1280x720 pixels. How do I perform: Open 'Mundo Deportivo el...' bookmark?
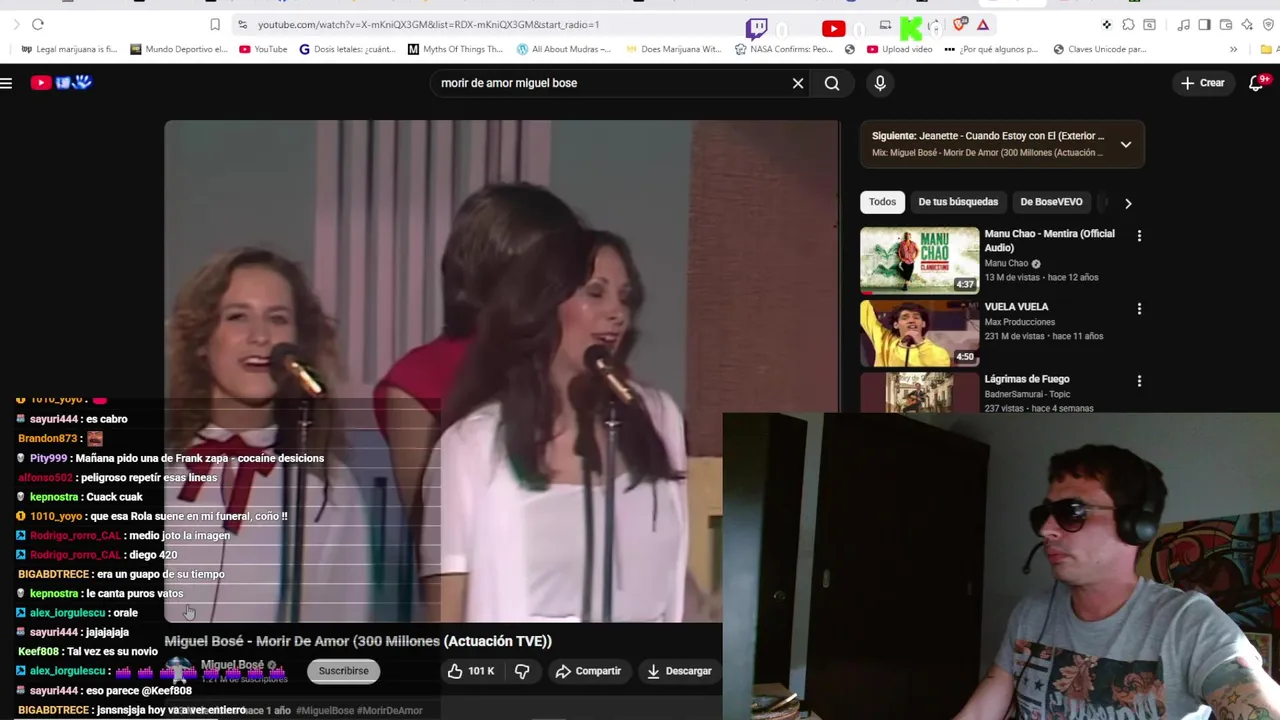178,49
